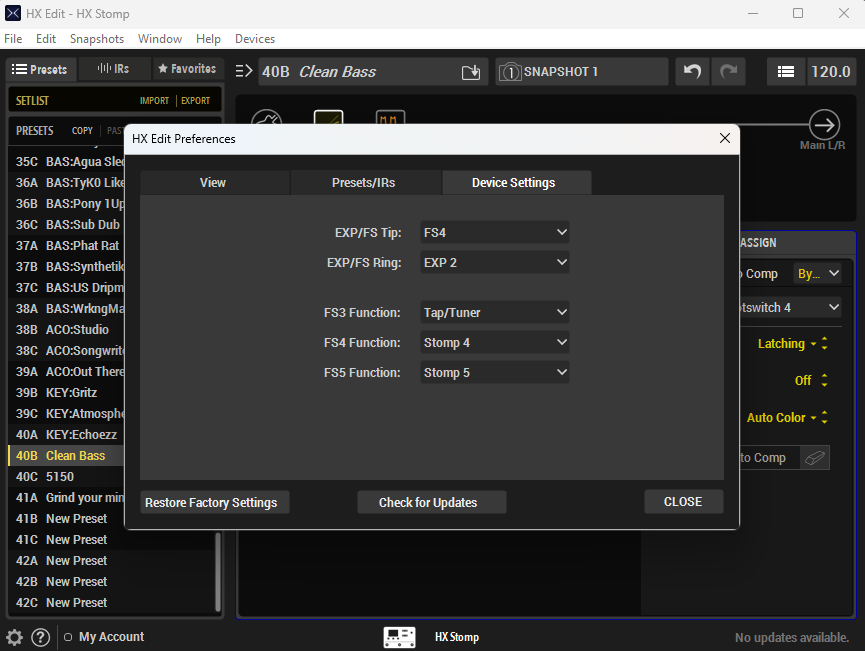865x651 pixels.
Task: Open My Account link
Action: [x=111, y=637]
